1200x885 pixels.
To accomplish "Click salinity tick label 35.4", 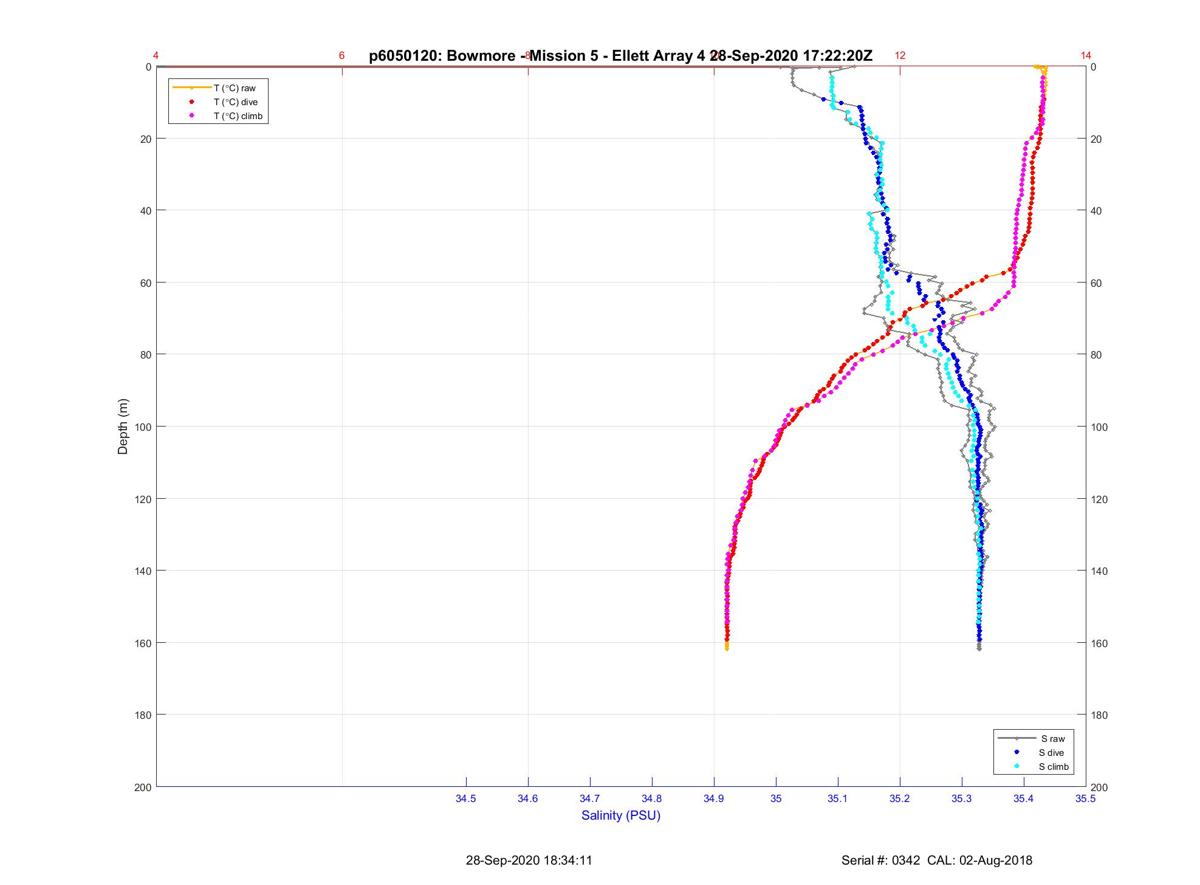I will [x=1024, y=799].
